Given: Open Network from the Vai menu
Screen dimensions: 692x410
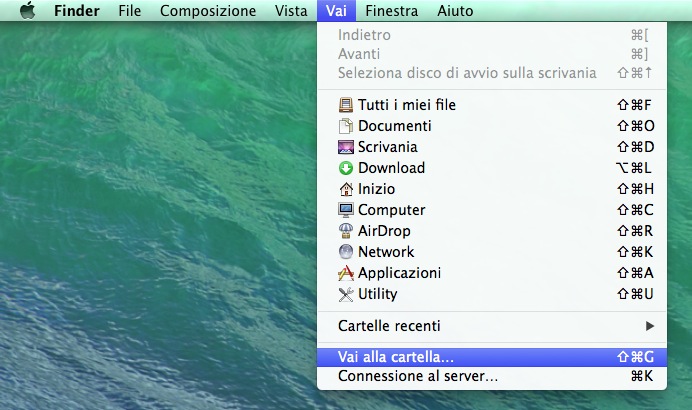Looking at the screenshot, I should (492, 252).
